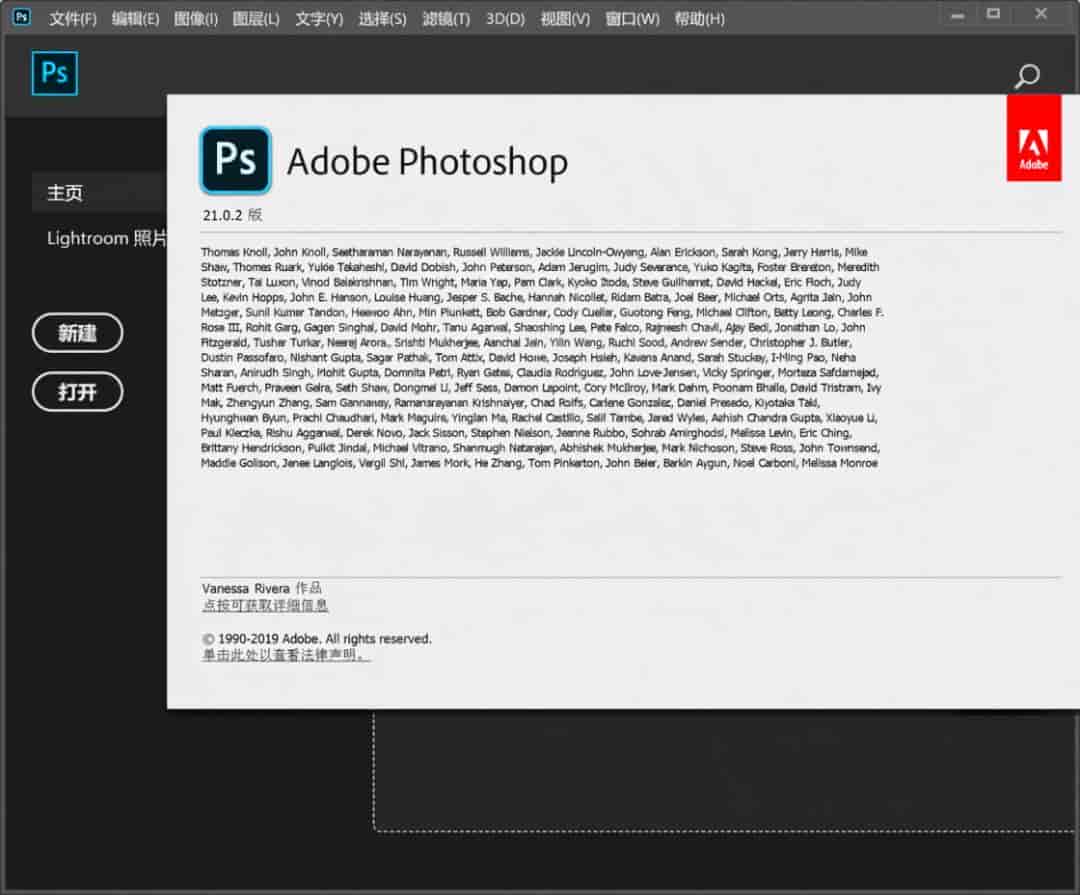The width and height of the screenshot is (1080, 895).
Task: Select the 主页 tab in the sidebar
Action: (x=99, y=192)
